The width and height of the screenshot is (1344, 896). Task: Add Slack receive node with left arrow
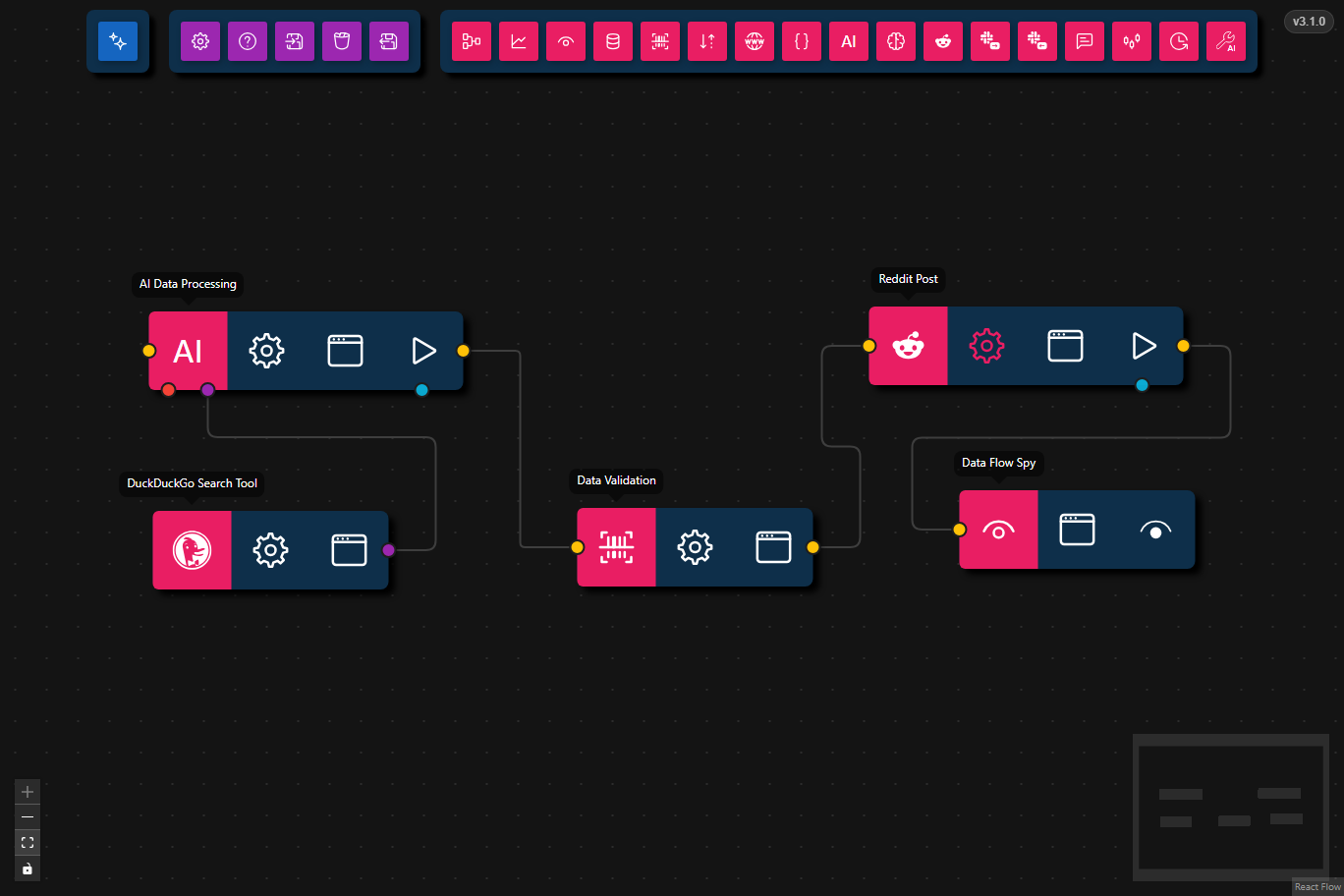(x=1037, y=41)
